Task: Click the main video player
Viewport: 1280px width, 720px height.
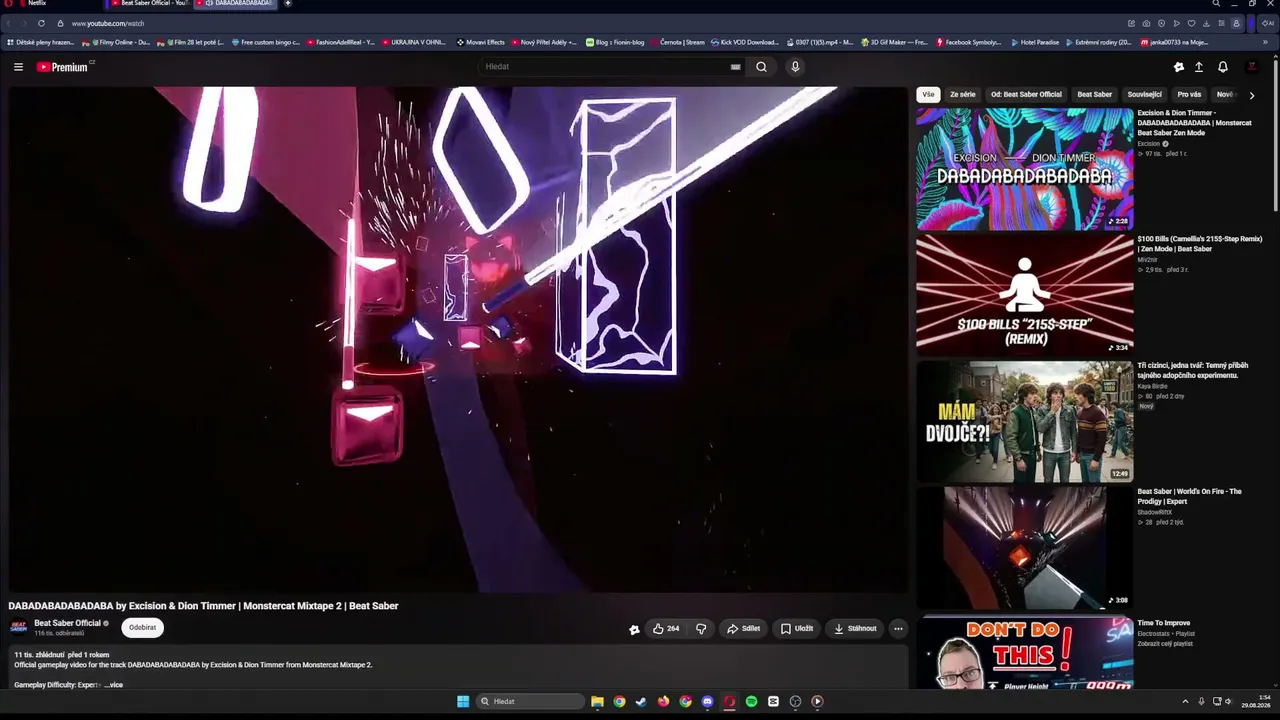Action: (x=458, y=340)
